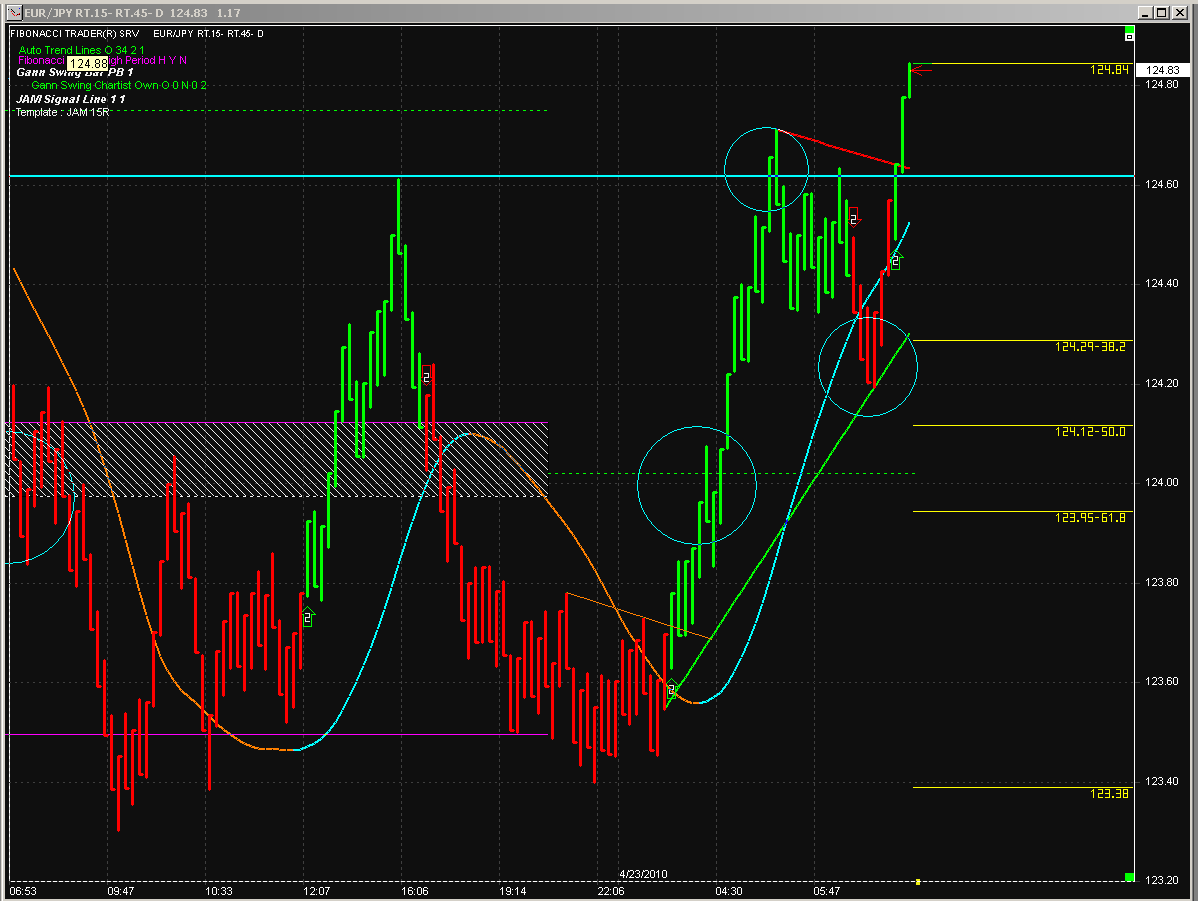Click the FIBONACCI TRADER(R) SRV header text
1198x901 pixels.
75,34
